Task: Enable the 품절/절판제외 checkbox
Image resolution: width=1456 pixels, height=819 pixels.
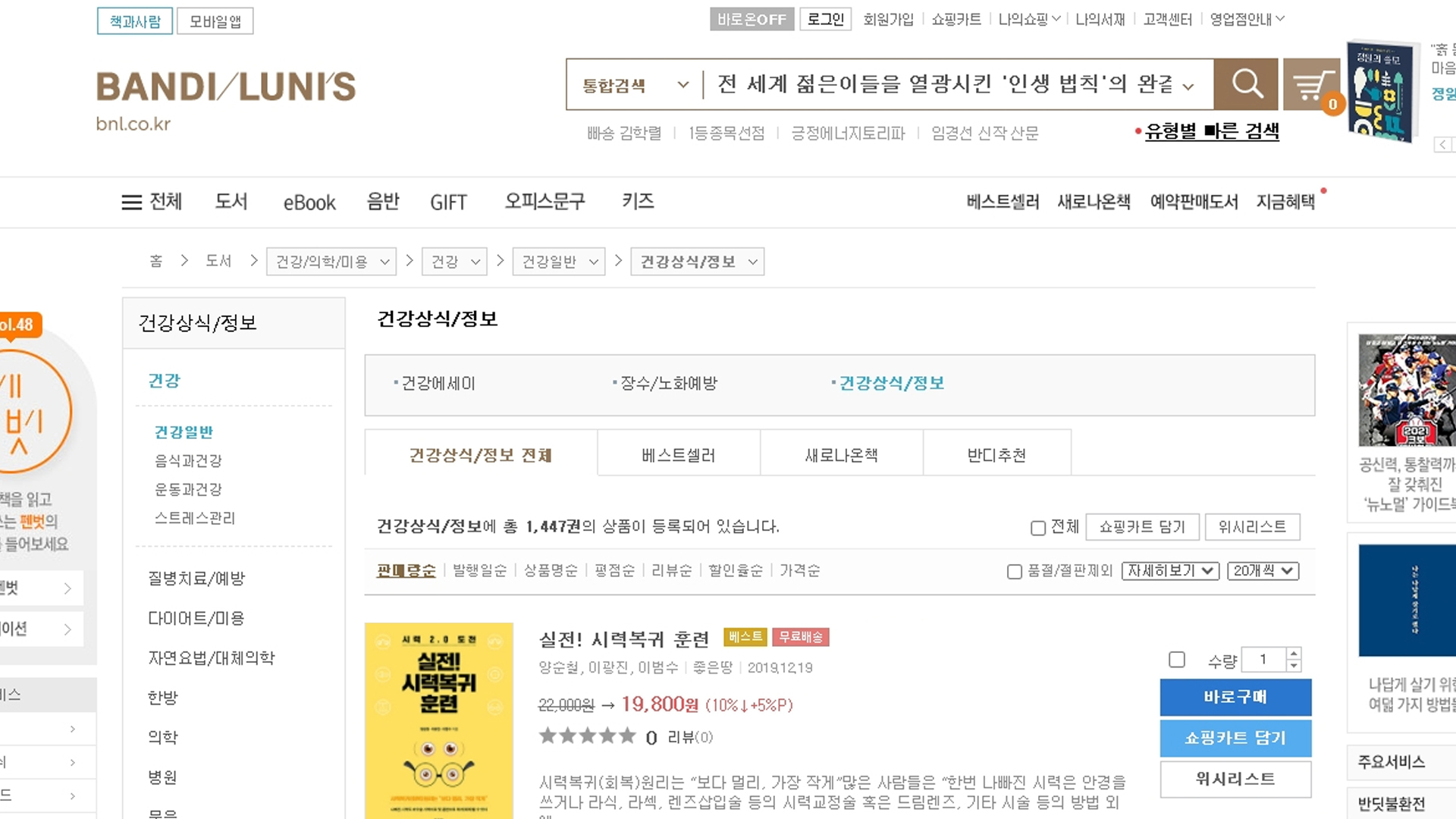Action: point(1015,571)
